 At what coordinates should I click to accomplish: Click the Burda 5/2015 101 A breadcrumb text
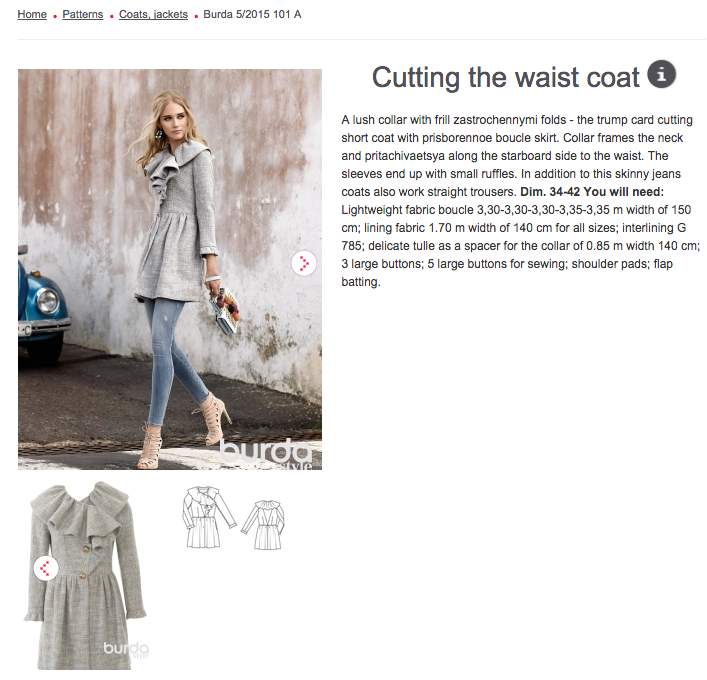[252, 14]
